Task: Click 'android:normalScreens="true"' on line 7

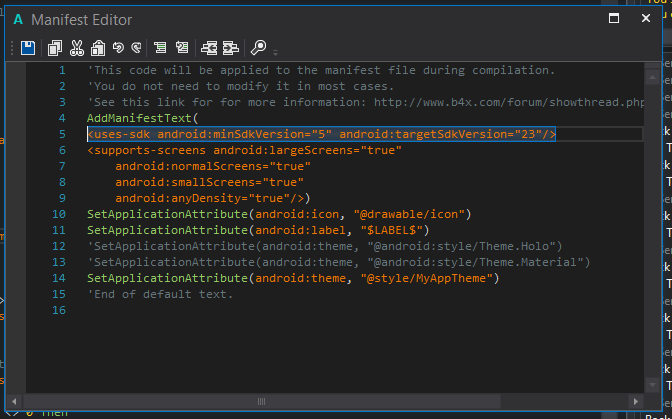Action: click(213, 166)
